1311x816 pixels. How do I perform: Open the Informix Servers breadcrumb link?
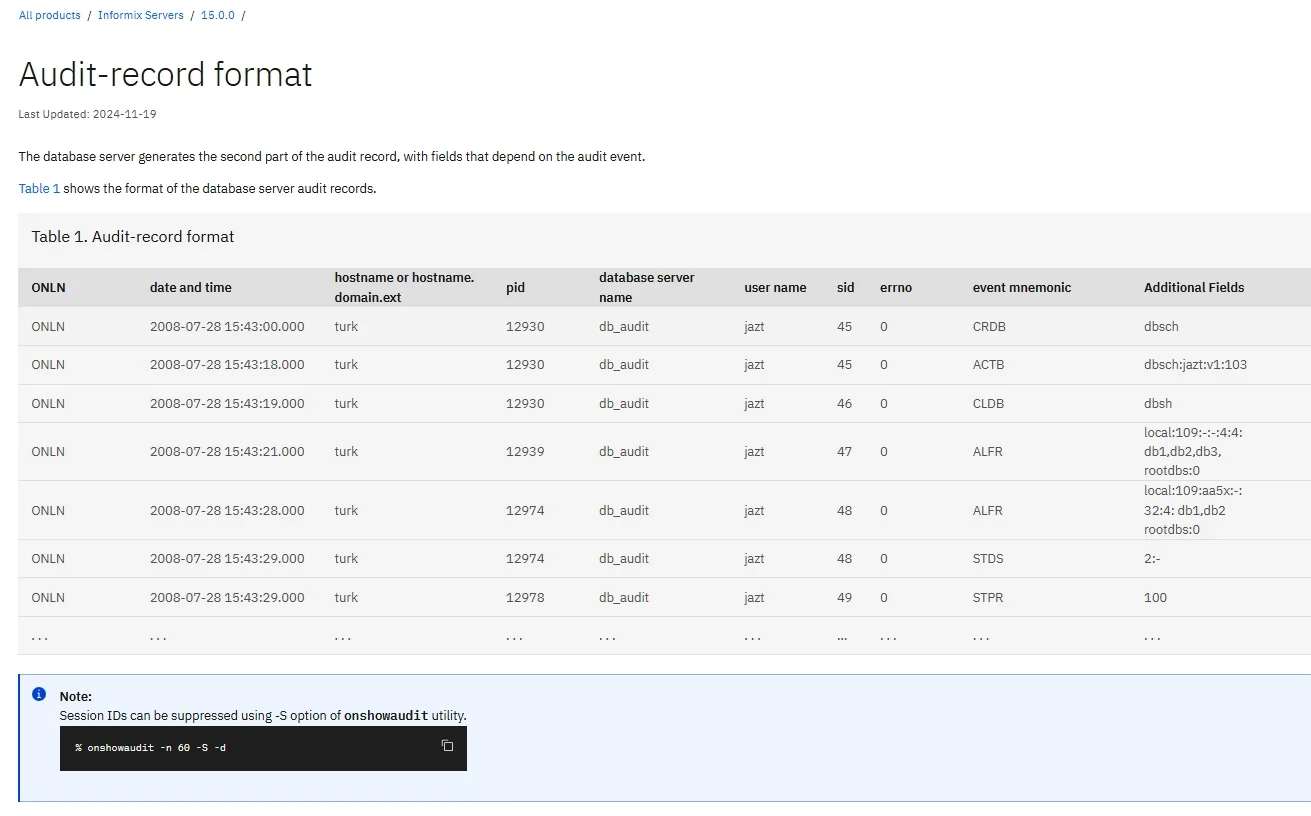point(140,15)
